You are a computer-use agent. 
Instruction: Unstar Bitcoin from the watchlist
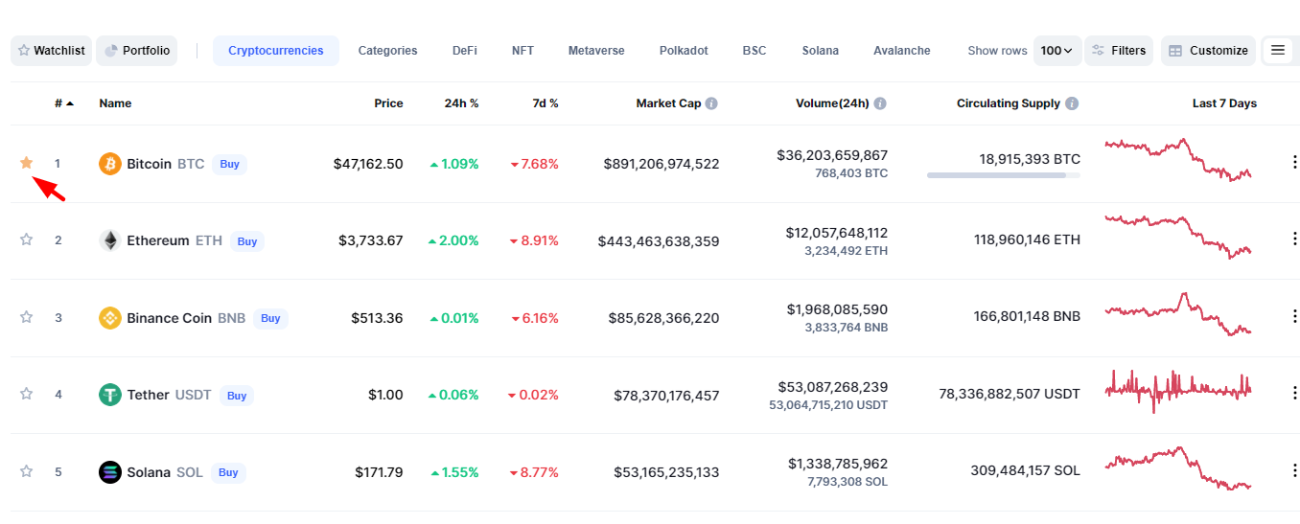click(x=27, y=163)
